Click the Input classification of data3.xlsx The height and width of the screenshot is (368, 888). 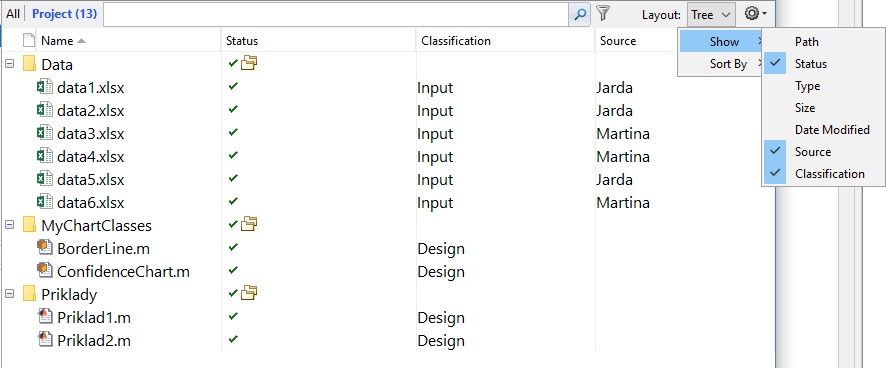coord(436,134)
